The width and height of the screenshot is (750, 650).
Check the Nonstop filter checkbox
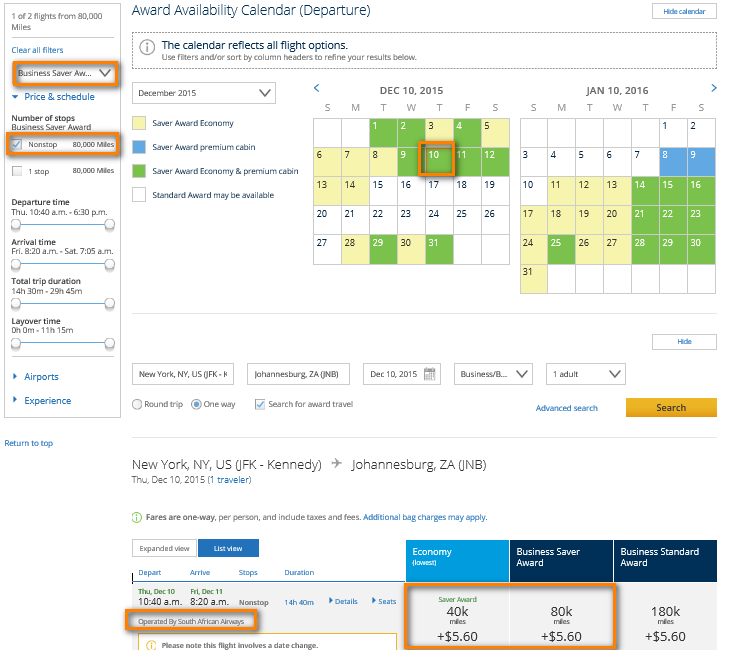click(x=17, y=145)
